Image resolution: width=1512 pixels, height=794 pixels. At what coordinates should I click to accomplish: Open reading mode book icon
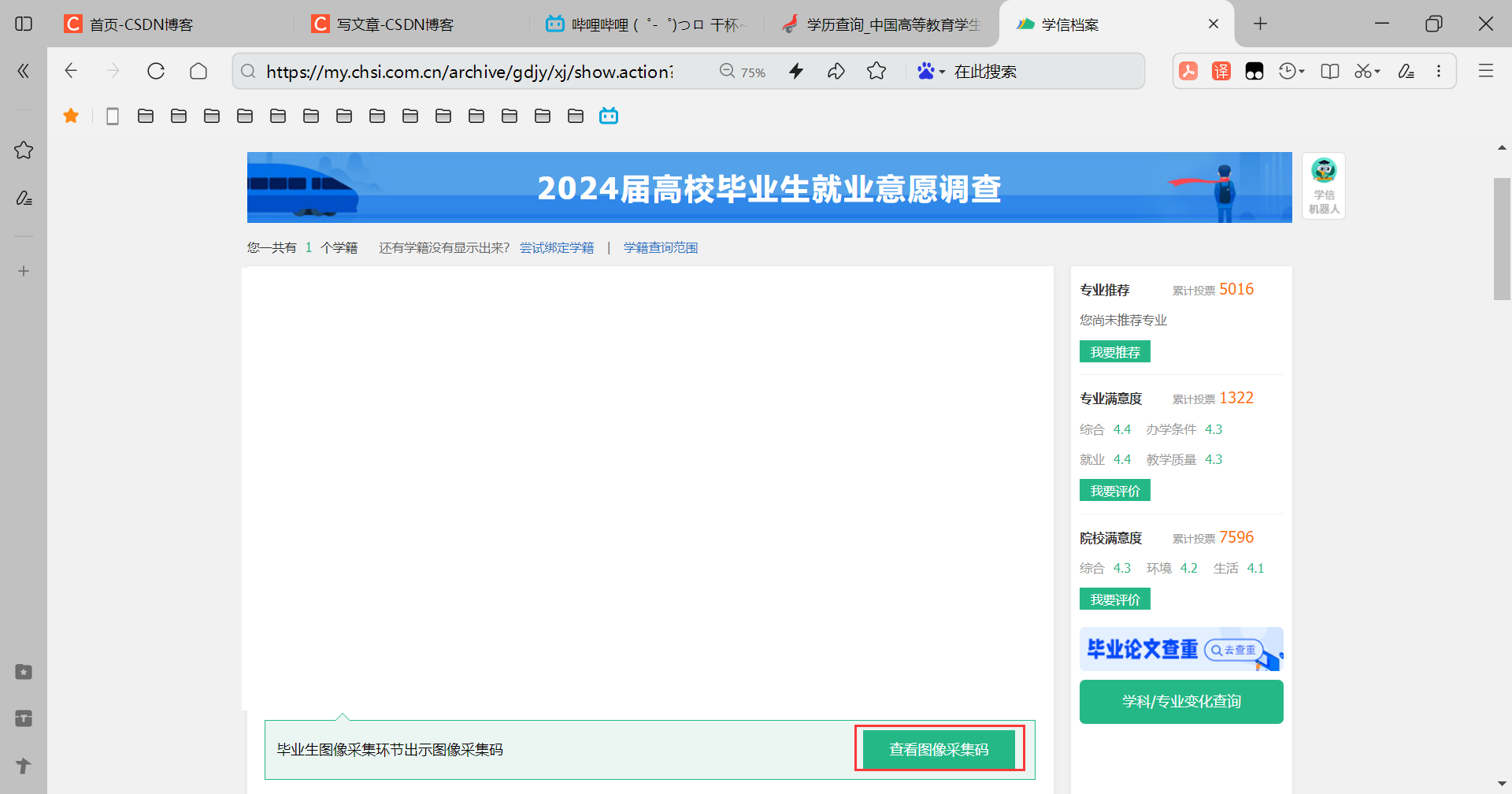1330,71
